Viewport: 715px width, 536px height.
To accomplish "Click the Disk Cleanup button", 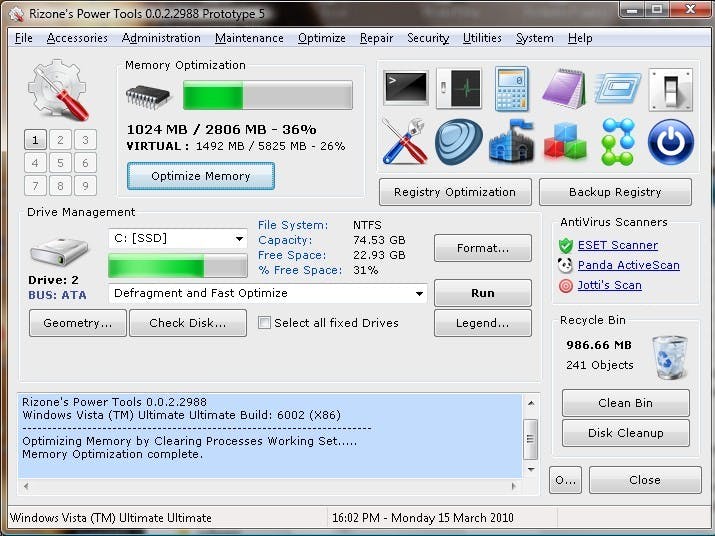I will click(626, 433).
